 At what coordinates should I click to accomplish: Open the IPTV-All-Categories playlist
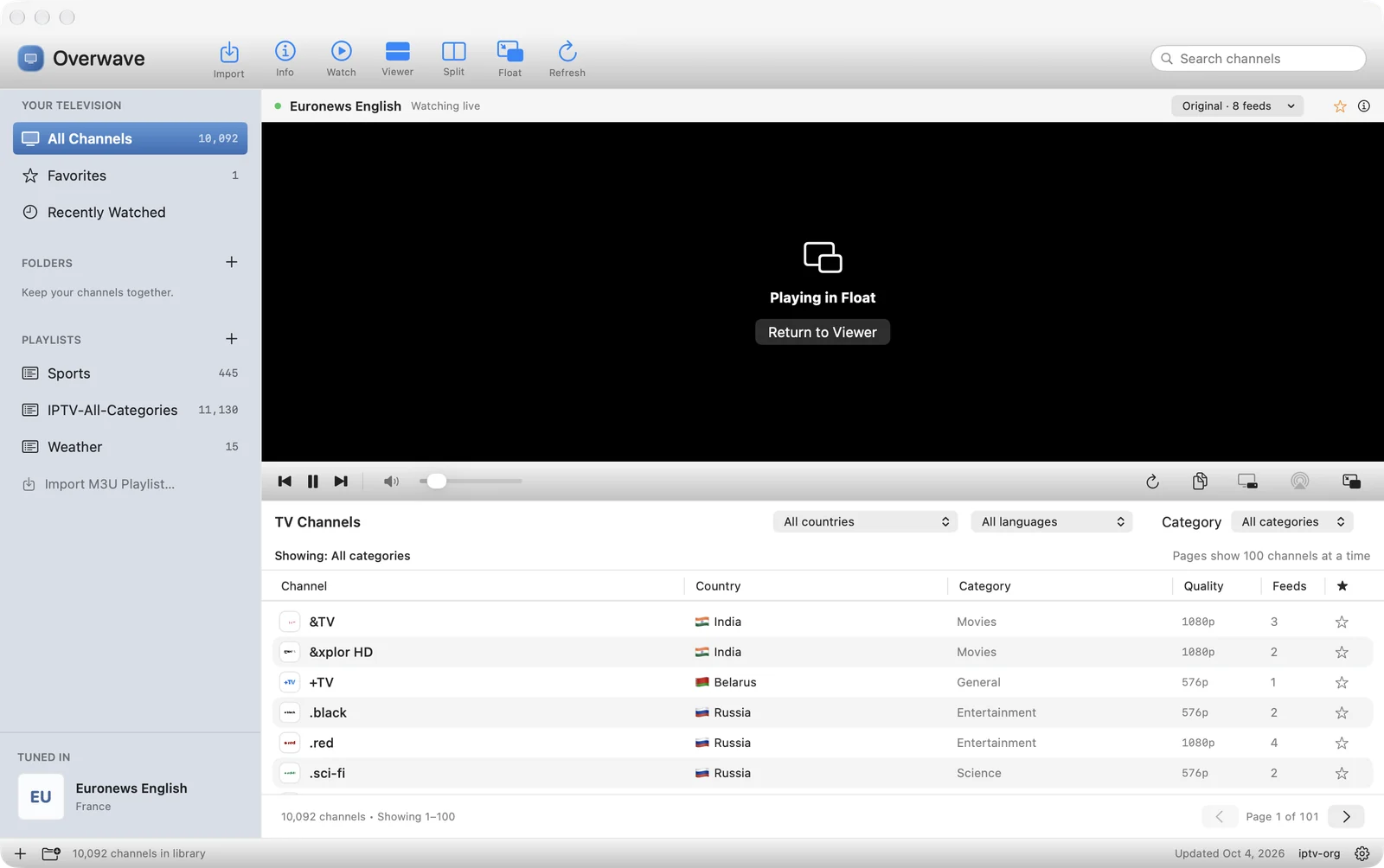tap(131, 410)
